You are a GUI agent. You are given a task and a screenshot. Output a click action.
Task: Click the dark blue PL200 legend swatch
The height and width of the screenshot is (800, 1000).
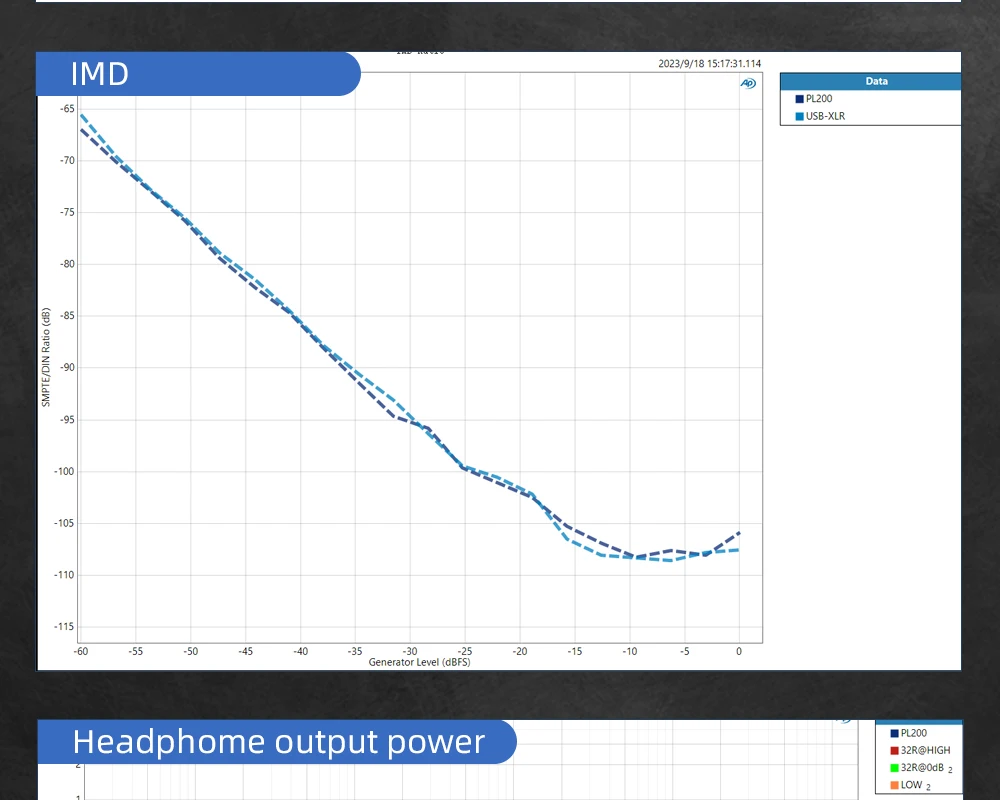(x=799, y=99)
